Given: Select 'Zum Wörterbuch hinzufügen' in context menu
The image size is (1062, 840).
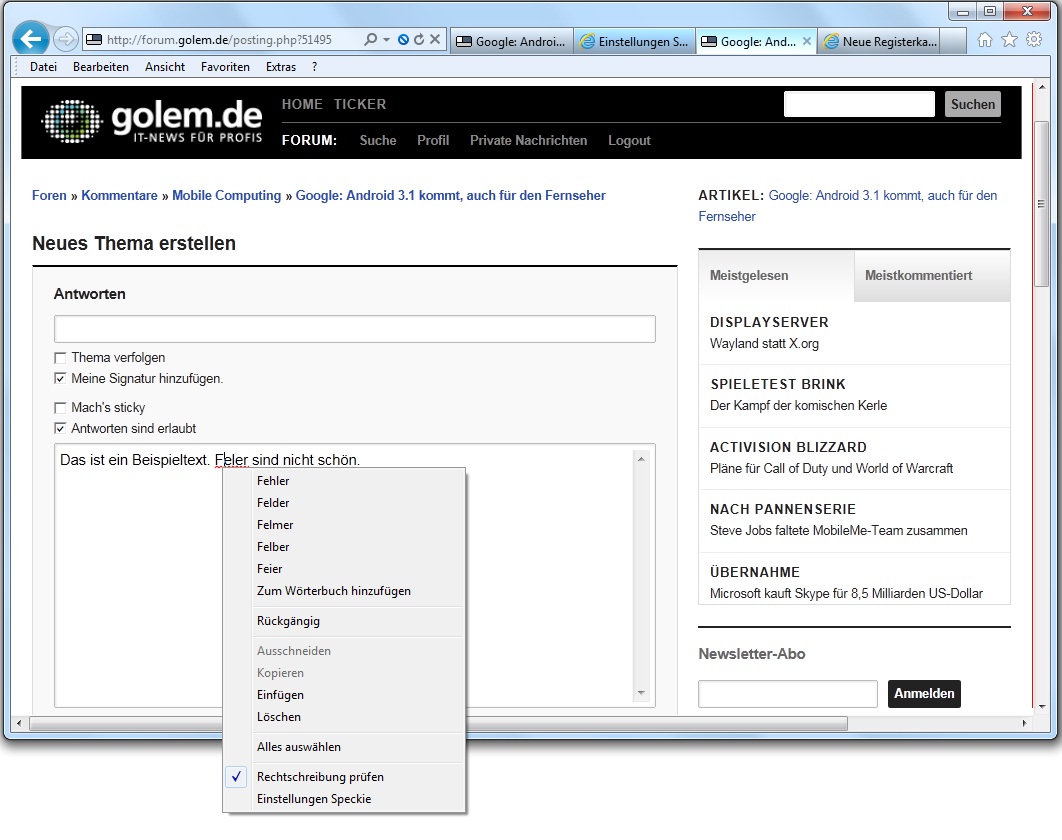Looking at the screenshot, I should pos(333,591).
